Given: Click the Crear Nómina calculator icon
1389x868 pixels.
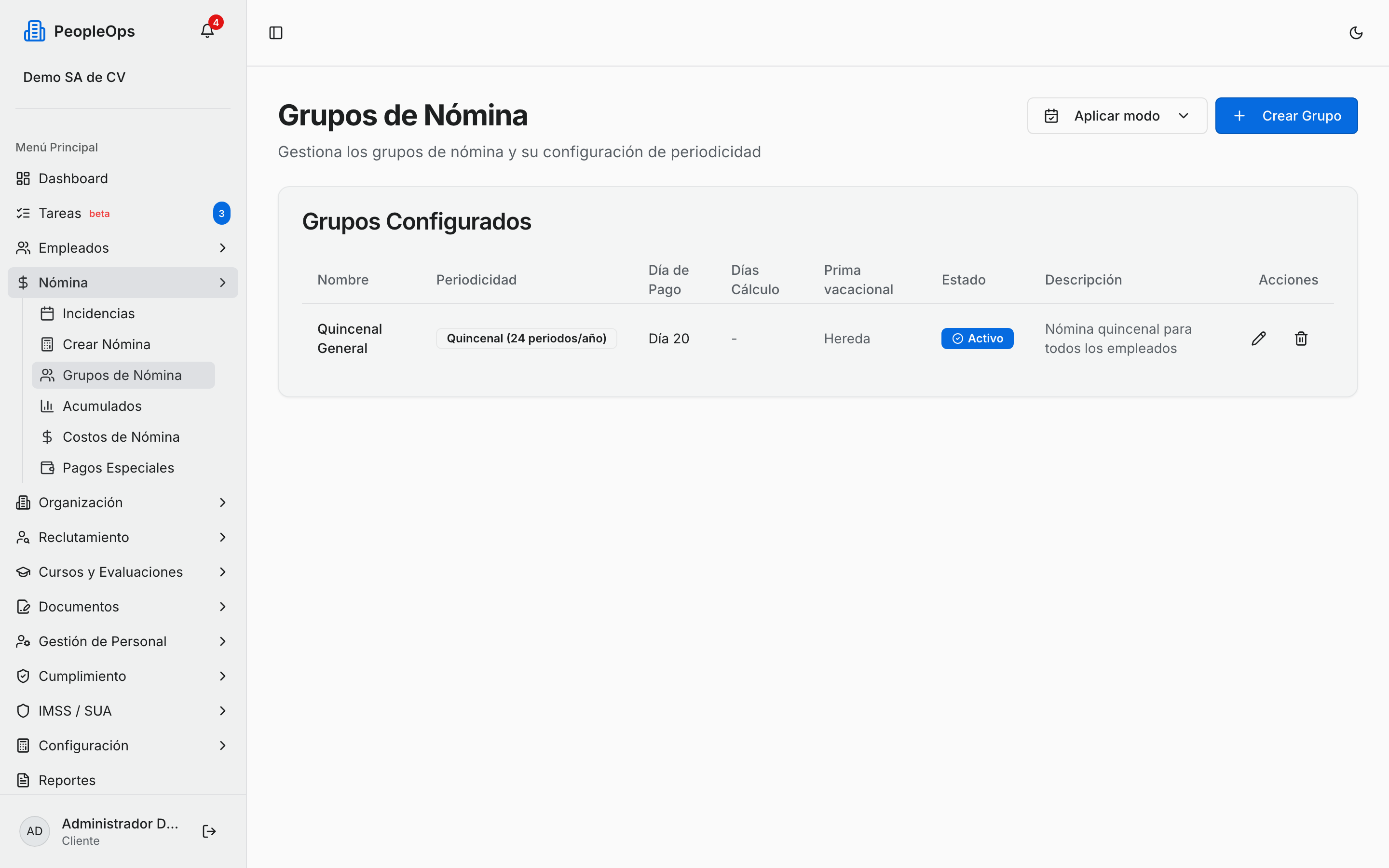Looking at the screenshot, I should [x=47, y=344].
